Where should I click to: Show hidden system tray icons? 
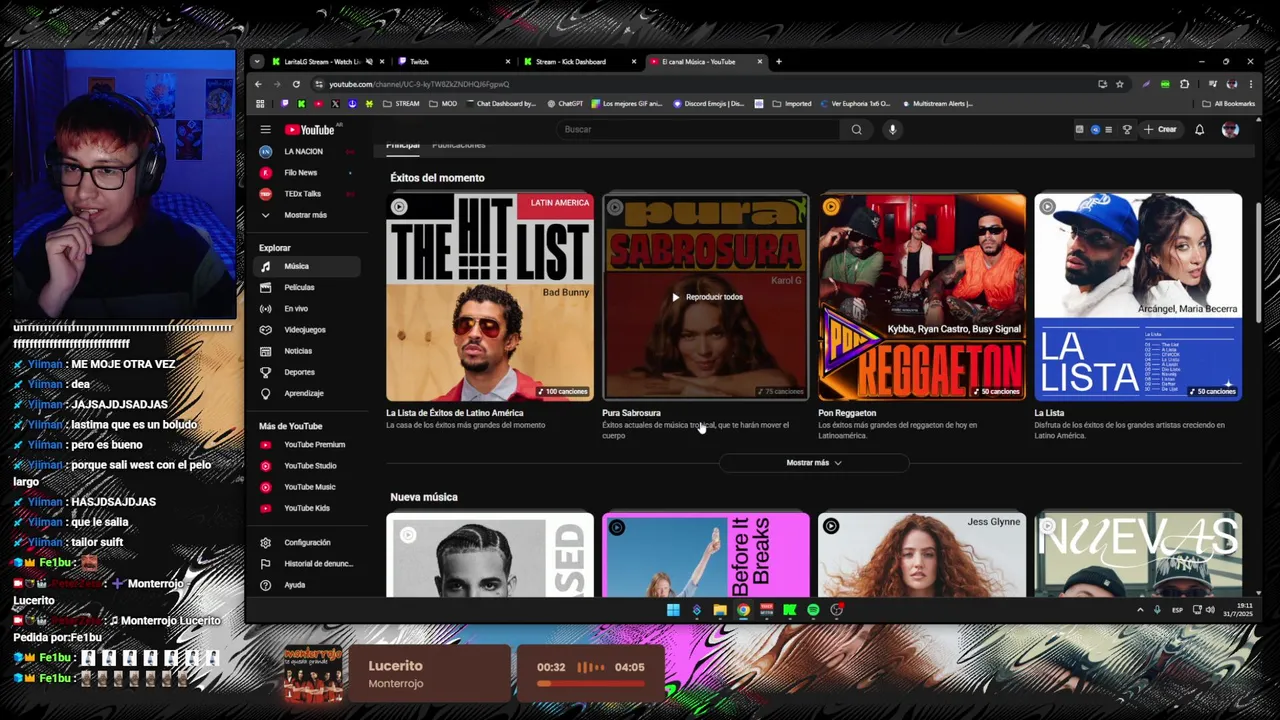tap(1140, 610)
